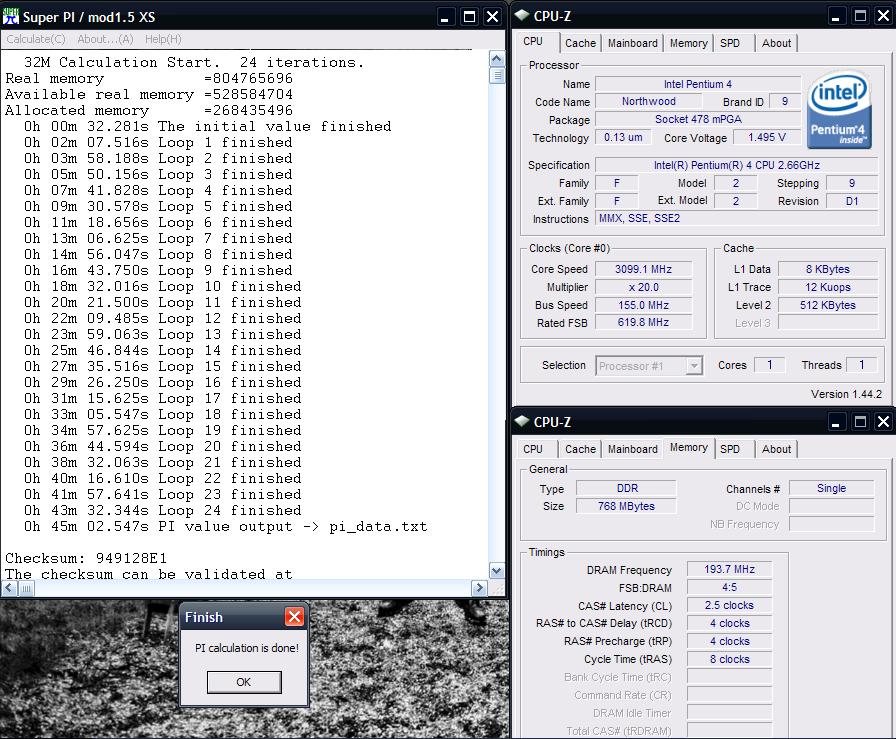Open About tab in bottom CPU-Z window
Viewport: 896px width, 739px height.
point(777,449)
